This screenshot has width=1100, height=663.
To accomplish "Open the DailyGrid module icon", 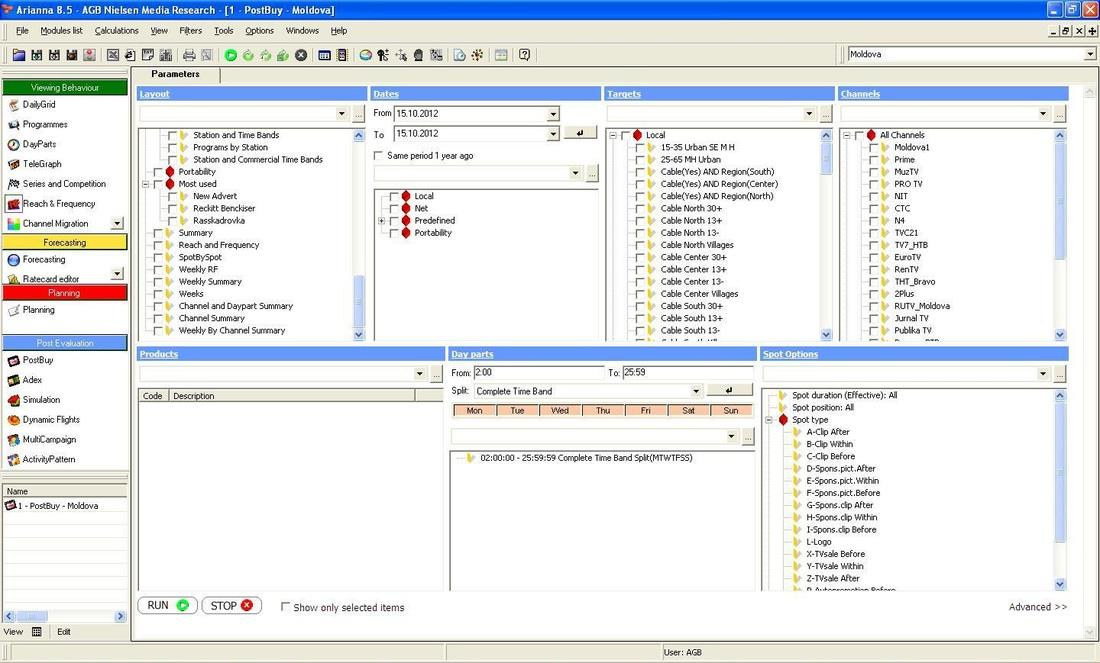I will click(13, 105).
